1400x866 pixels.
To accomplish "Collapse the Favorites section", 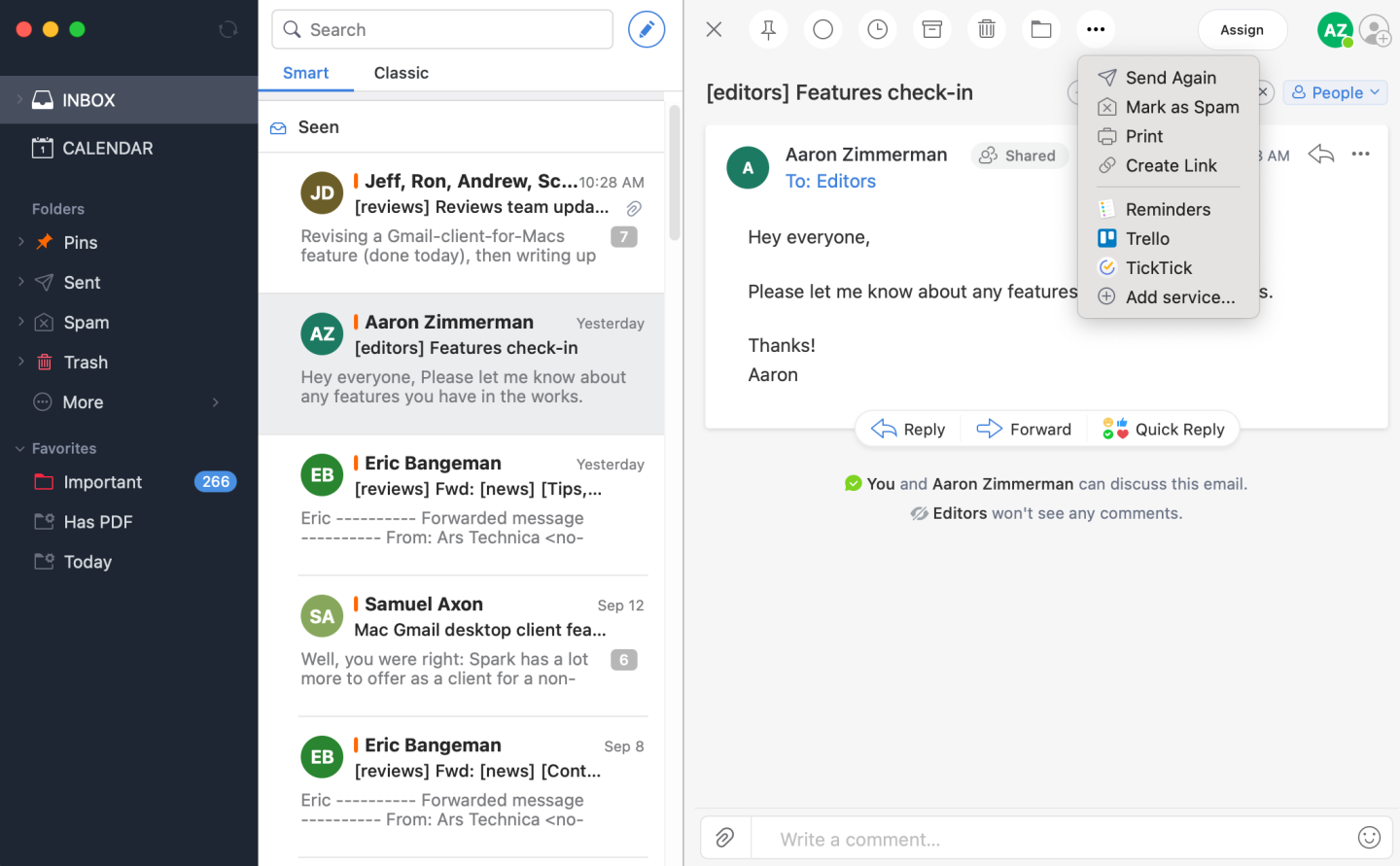I will pos(21,448).
